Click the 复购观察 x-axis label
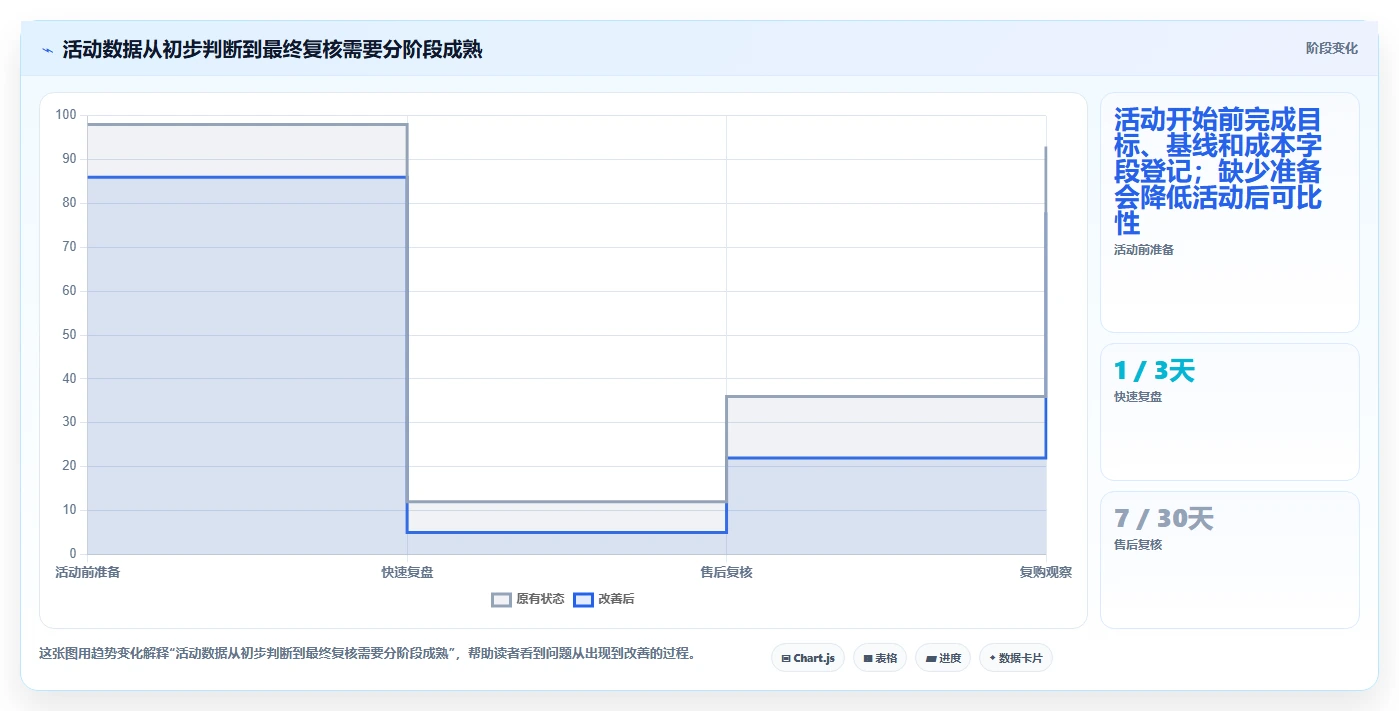 pos(1045,572)
